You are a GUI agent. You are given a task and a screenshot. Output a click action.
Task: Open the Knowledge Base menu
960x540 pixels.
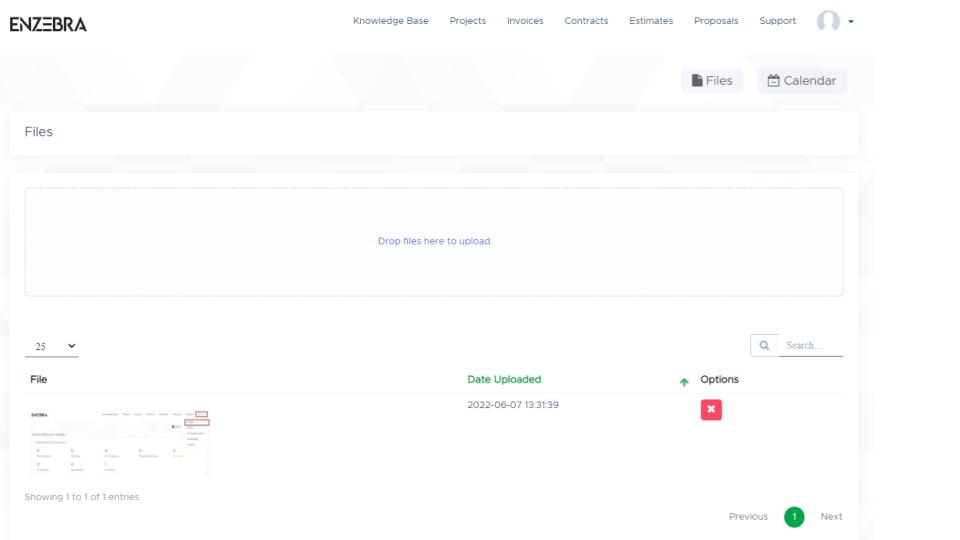pyautogui.click(x=390, y=21)
